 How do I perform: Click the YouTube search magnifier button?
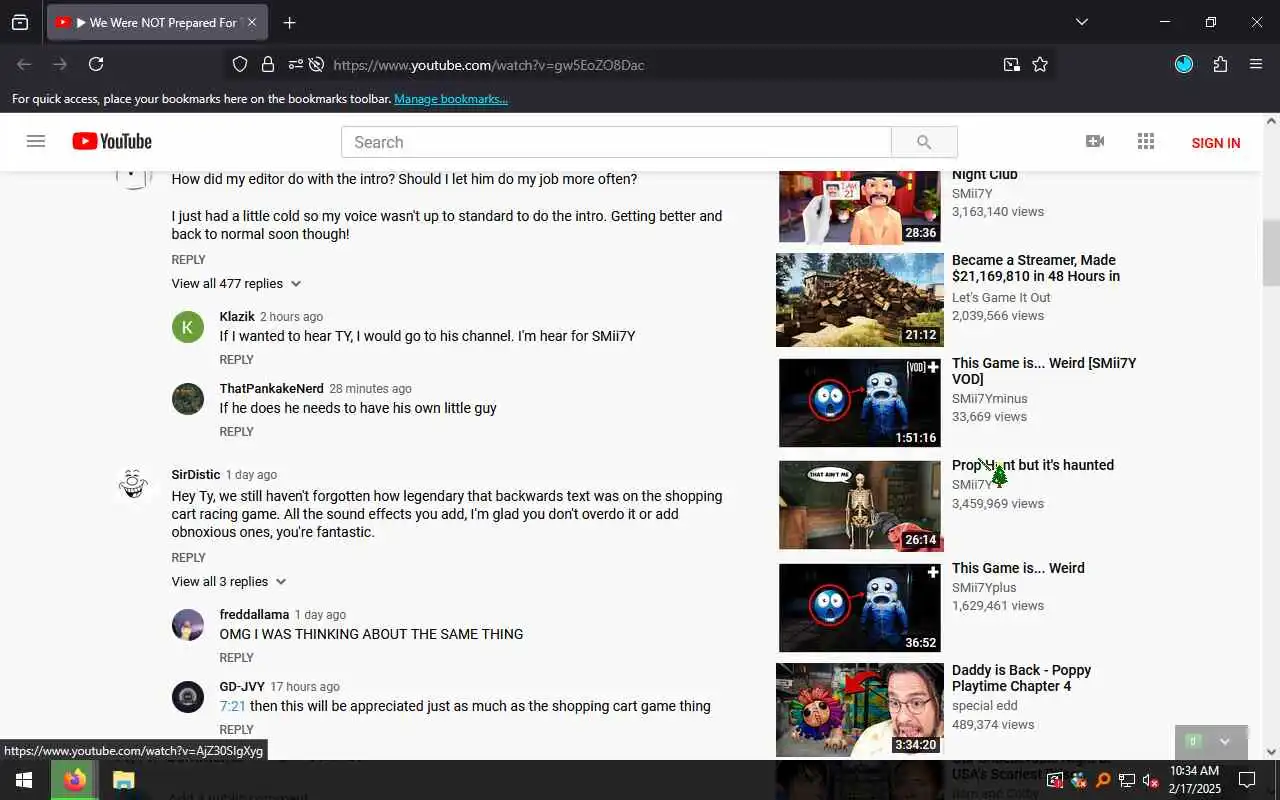click(924, 142)
